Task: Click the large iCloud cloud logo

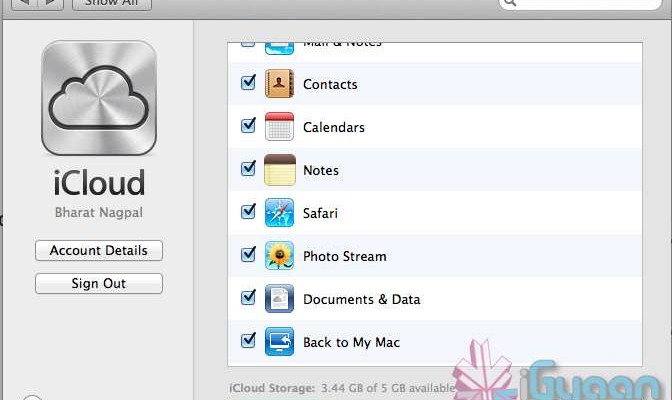Action: (99, 98)
